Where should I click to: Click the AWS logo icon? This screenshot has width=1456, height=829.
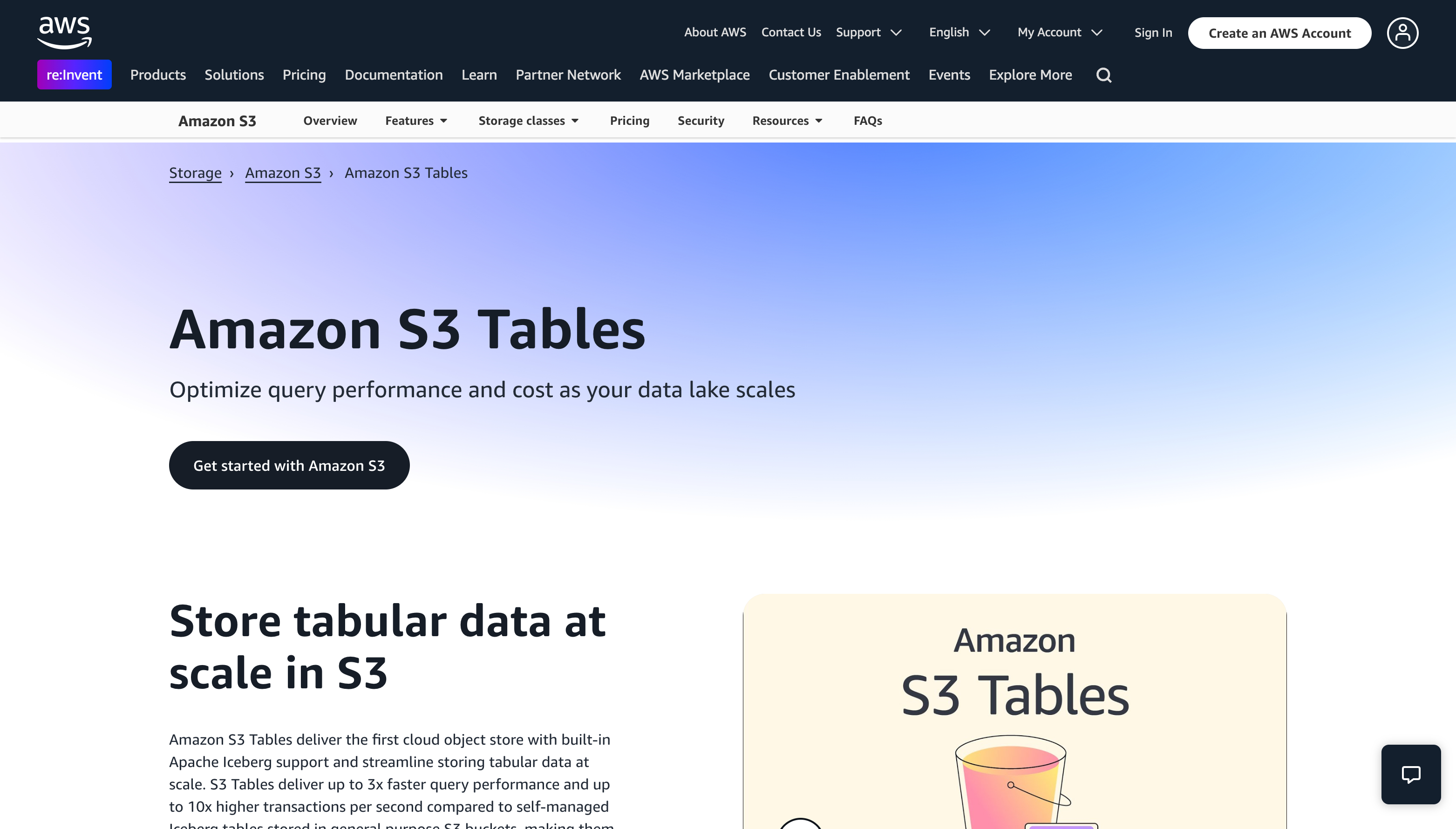[x=63, y=32]
